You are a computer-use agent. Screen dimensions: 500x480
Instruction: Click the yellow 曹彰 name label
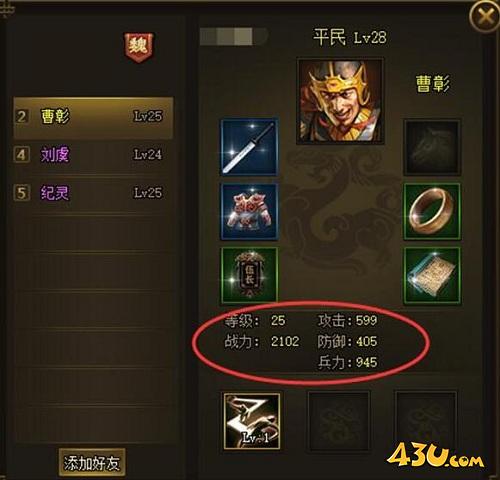coord(433,83)
